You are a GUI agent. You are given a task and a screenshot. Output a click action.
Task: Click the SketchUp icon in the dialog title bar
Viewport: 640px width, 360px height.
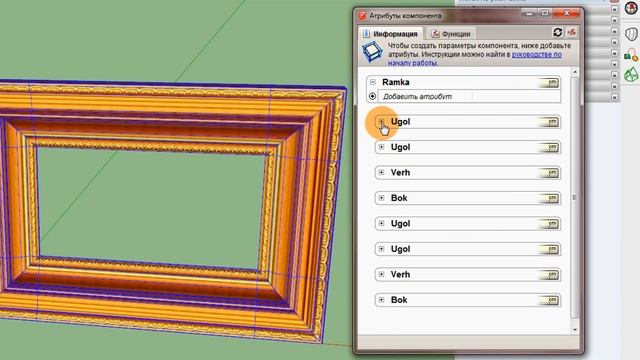[362, 16]
